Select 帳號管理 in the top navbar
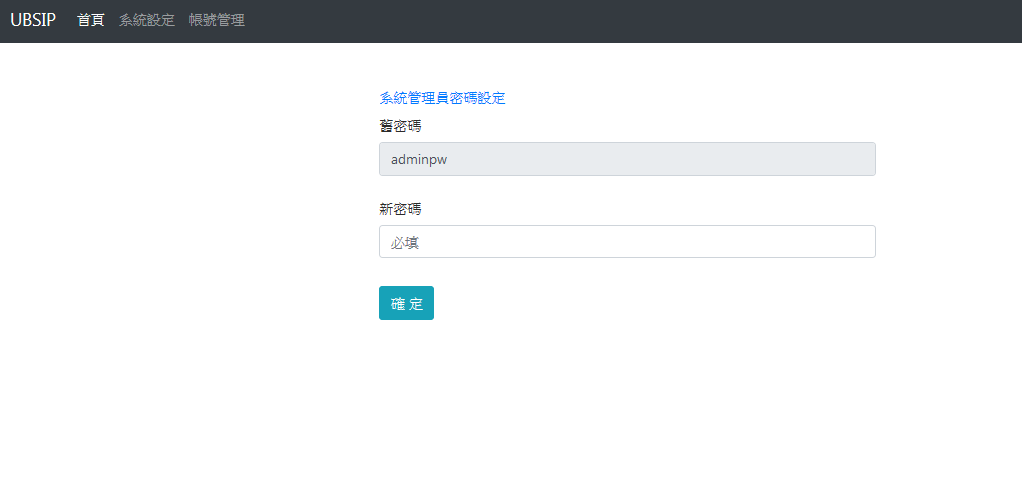 click(x=216, y=20)
